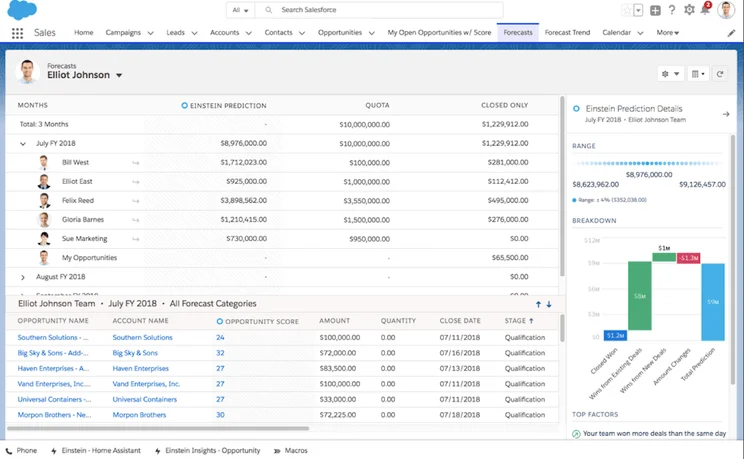The height and width of the screenshot is (459, 744).
Task: Collapse Einstein Prediction Details panel arrow
Action: pos(725,114)
